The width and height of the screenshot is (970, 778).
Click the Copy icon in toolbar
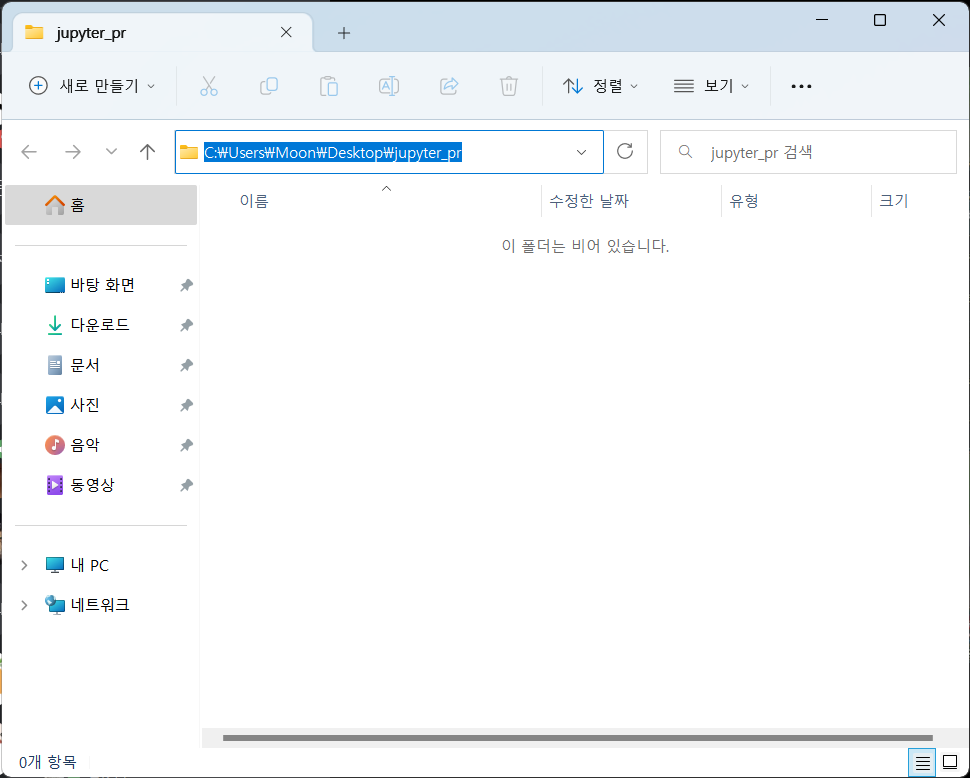pos(268,86)
